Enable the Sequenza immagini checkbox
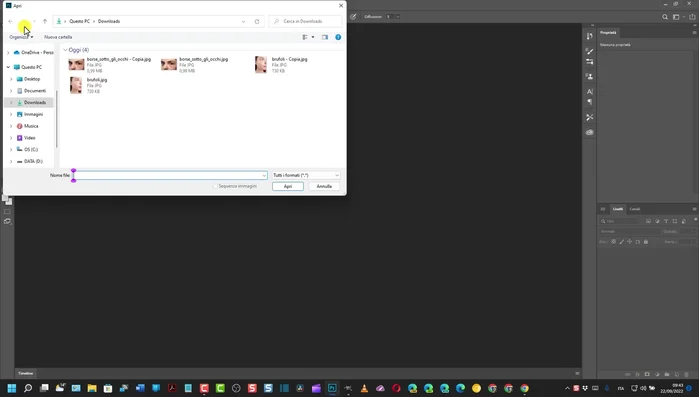Viewport: 699px width, 397px height. click(x=215, y=186)
